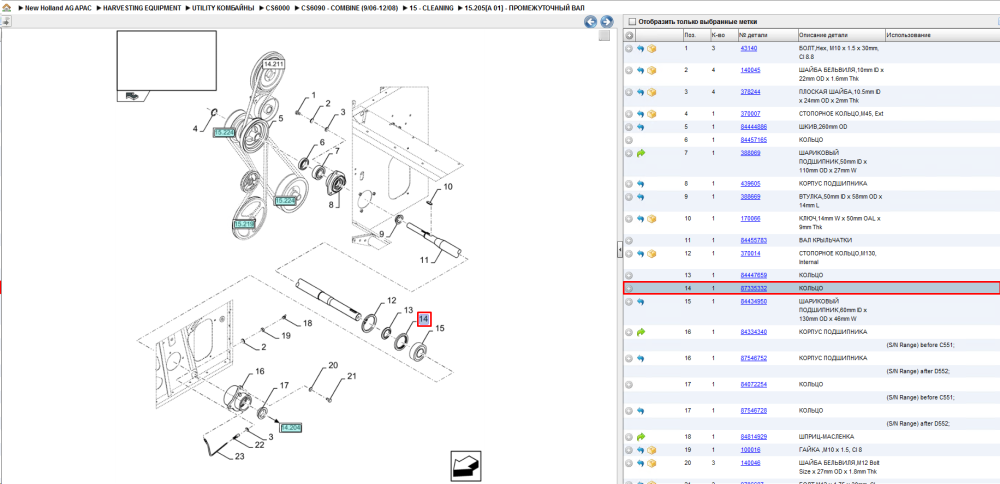Click the yellow box icon in row 170066
Viewport: 1000px width, 484px height.
(x=652, y=219)
